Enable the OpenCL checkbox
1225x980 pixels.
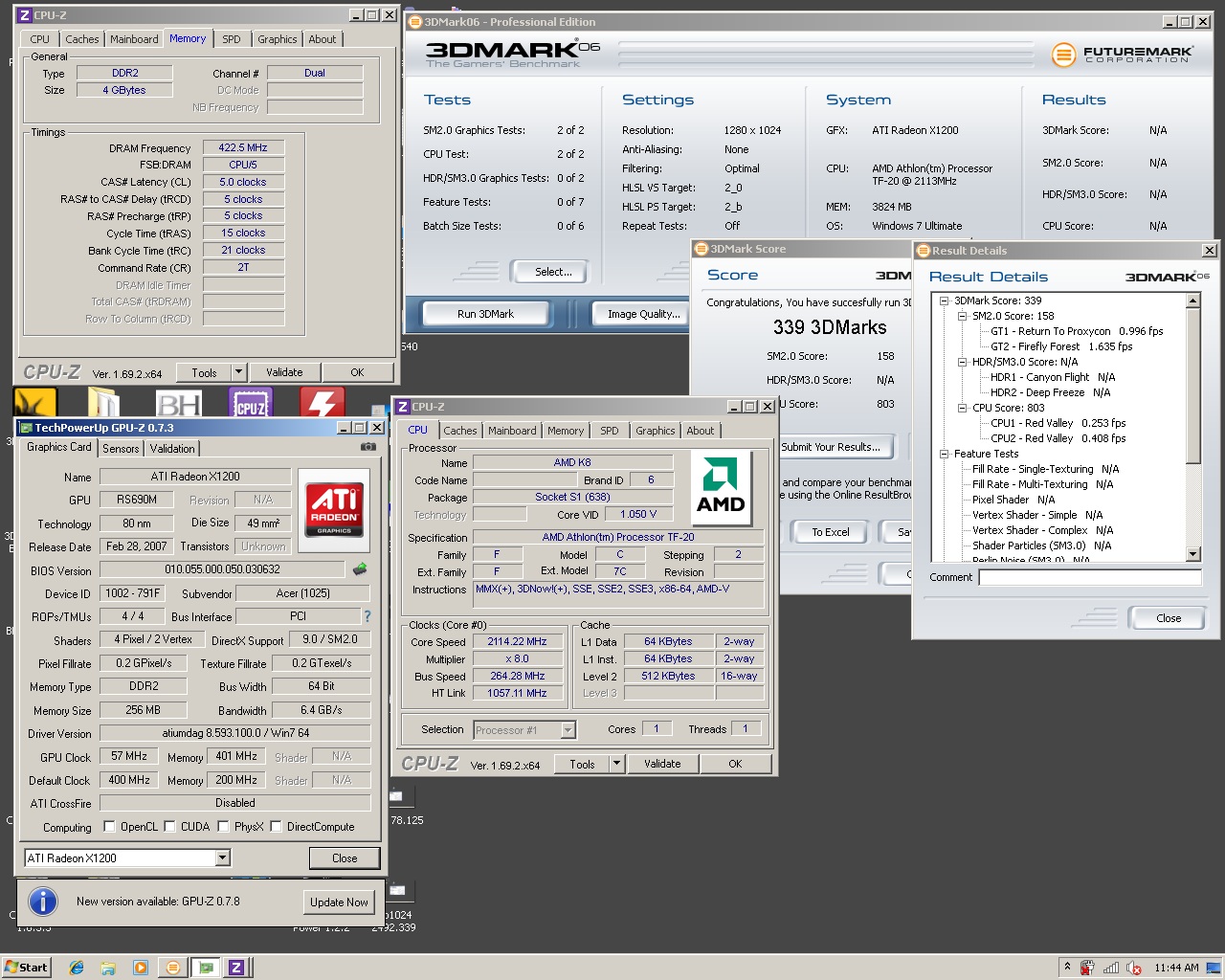(x=109, y=827)
